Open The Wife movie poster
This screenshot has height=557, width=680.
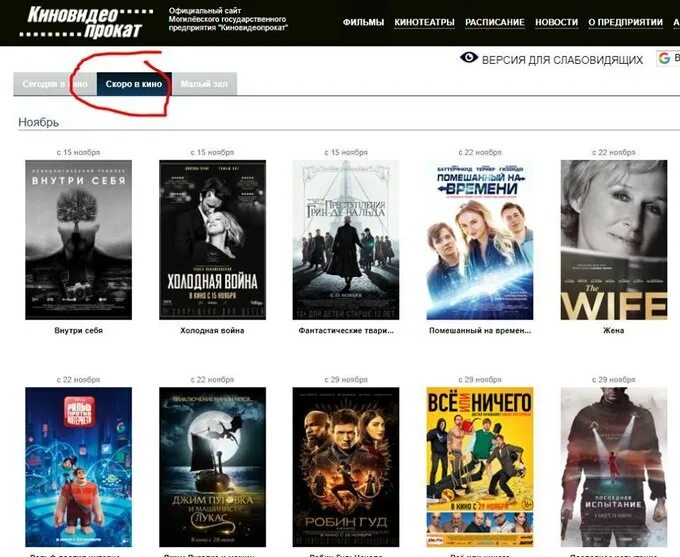(614, 240)
